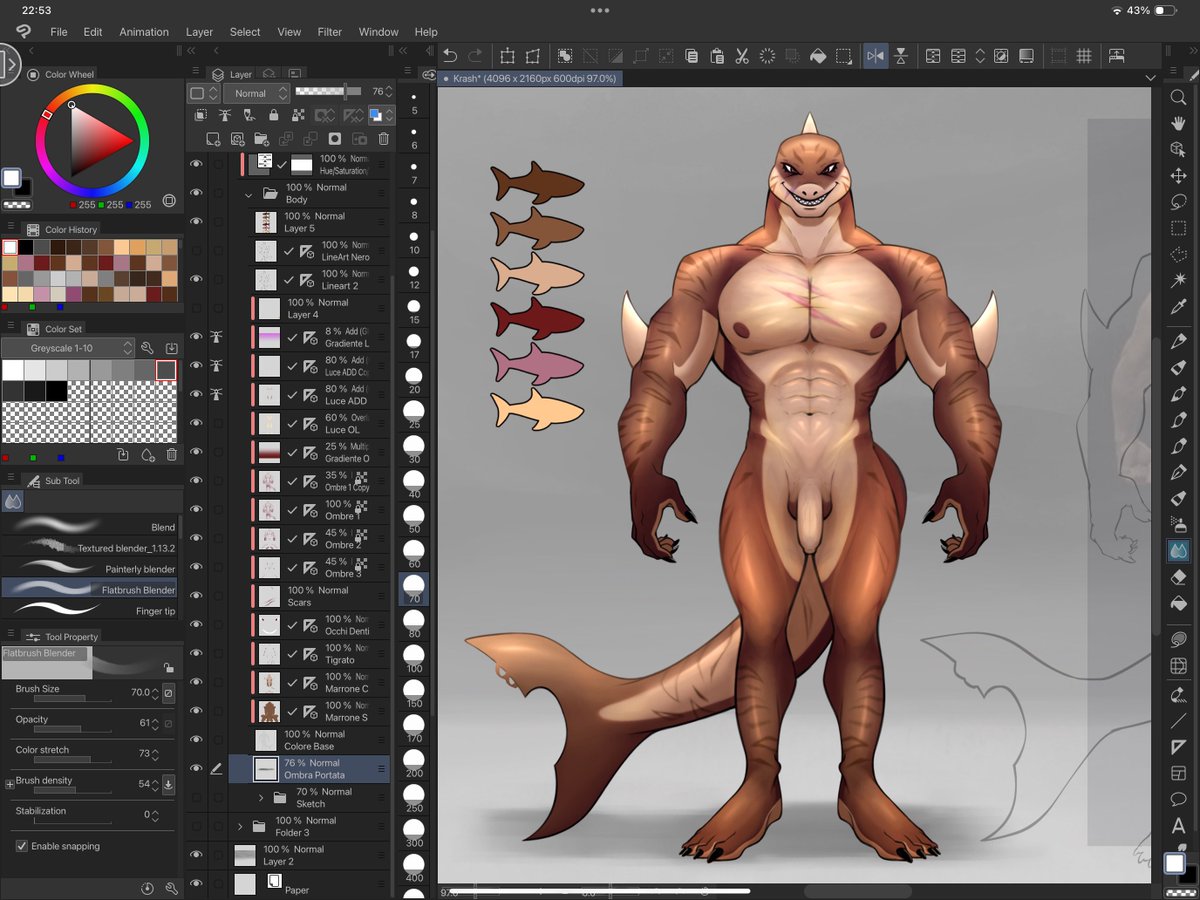1200x900 pixels.
Task: Adjust the layer opacity 76 stepper
Action: tap(391, 92)
